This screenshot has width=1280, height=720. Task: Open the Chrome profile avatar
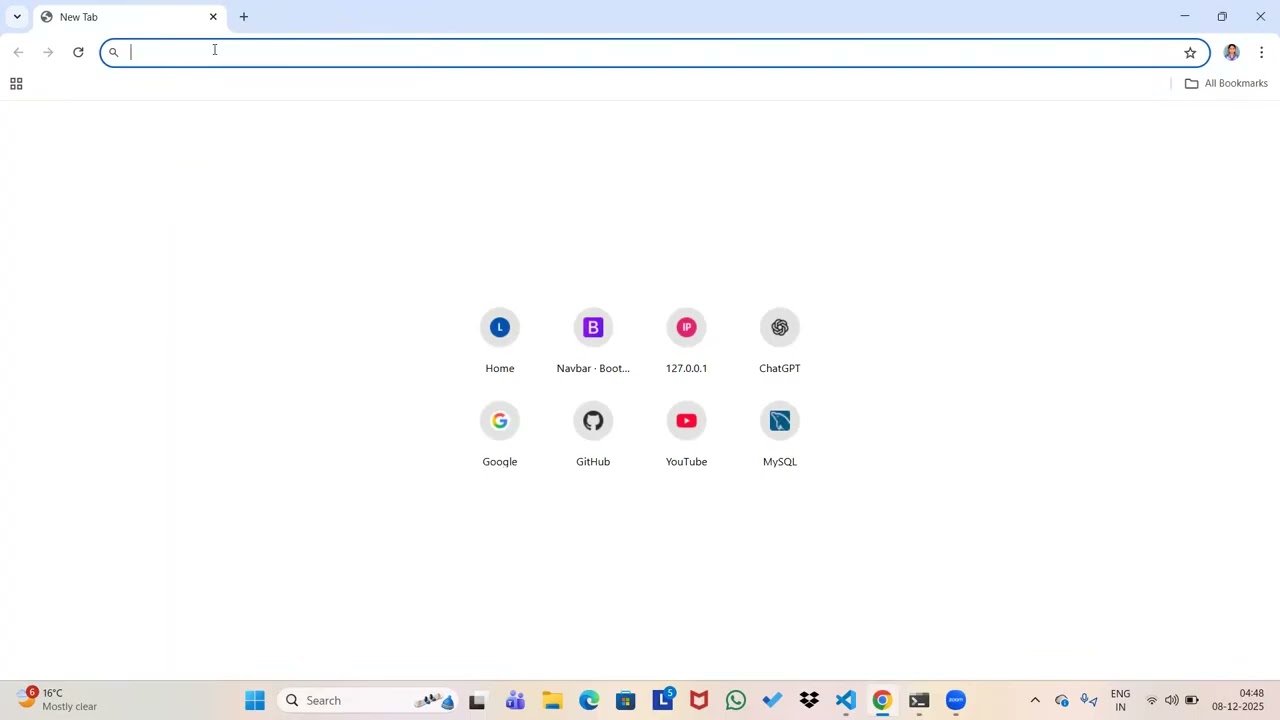click(x=1231, y=53)
